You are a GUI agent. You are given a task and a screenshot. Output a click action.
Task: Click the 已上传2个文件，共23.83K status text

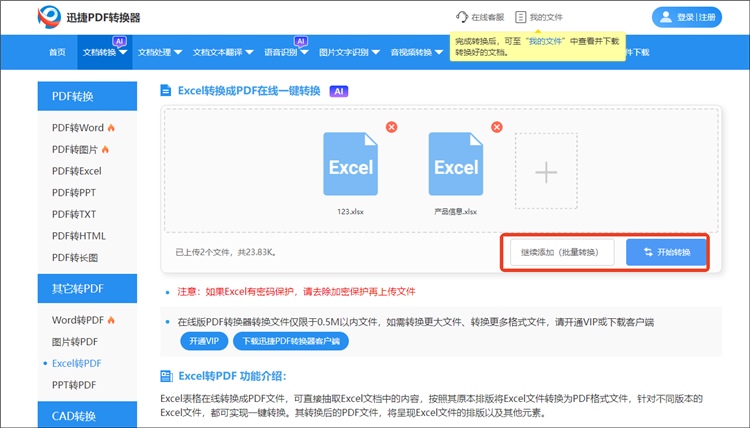[x=226, y=252]
